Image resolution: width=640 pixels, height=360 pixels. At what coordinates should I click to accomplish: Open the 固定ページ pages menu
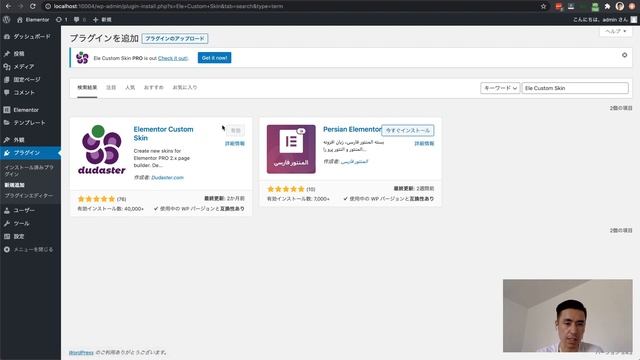[x=22, y=80]
